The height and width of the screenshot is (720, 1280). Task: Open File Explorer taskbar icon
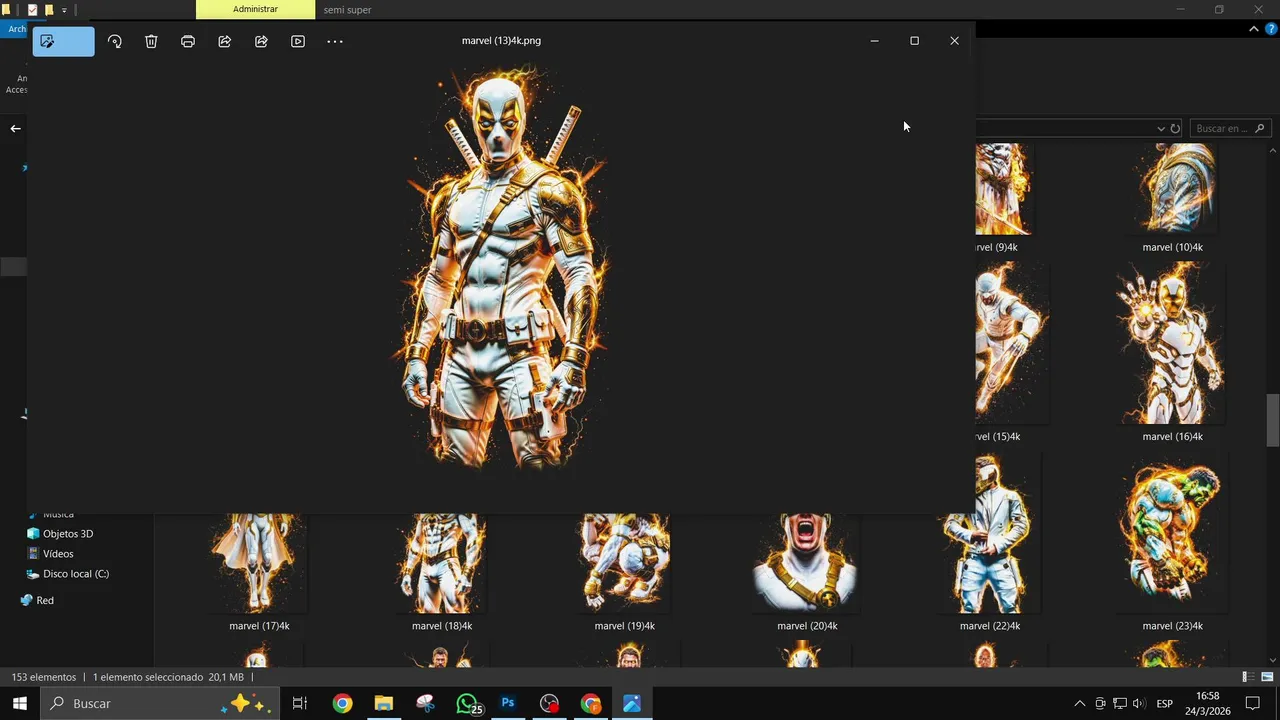click(383, 703)
